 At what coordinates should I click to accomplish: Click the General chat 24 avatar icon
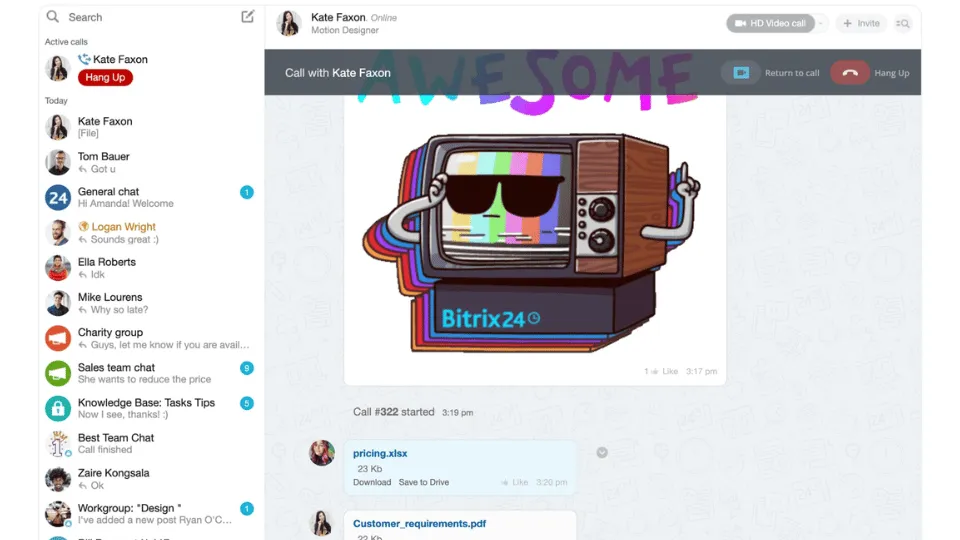click(x=58, y=198)
